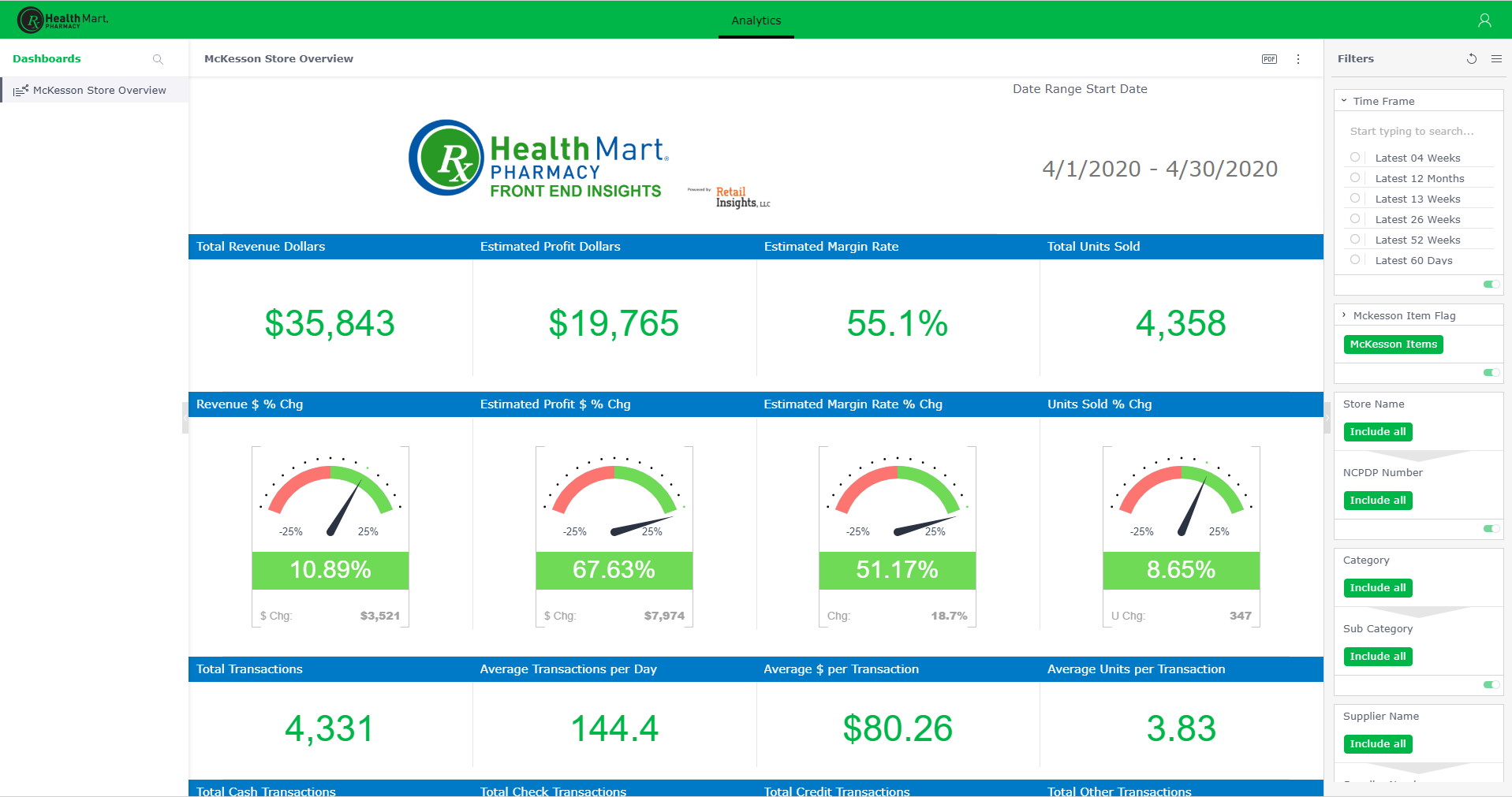
Task: Click the Time Frame search input field
Action: point(1412,131)
